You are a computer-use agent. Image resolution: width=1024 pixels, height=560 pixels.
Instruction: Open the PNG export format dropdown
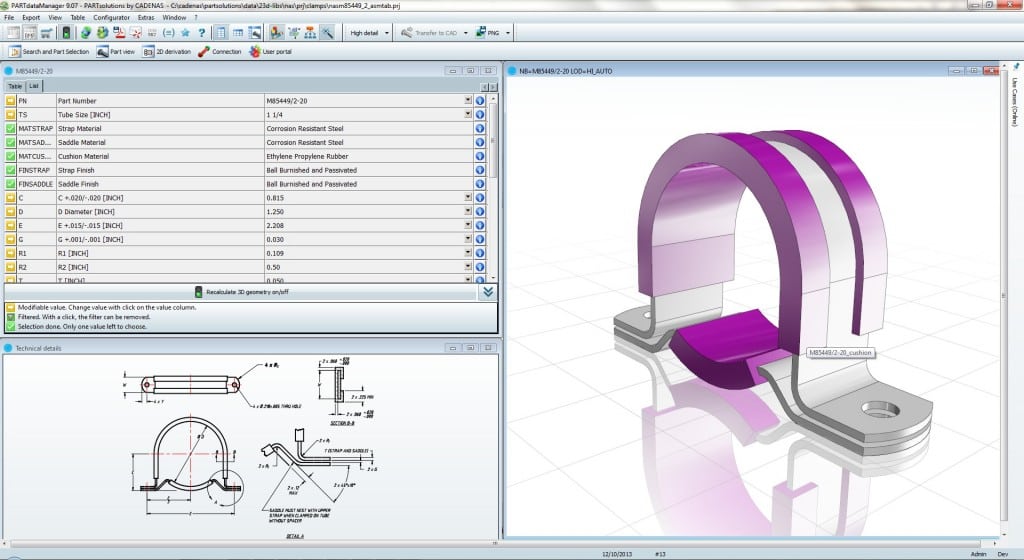click(509, 33)
